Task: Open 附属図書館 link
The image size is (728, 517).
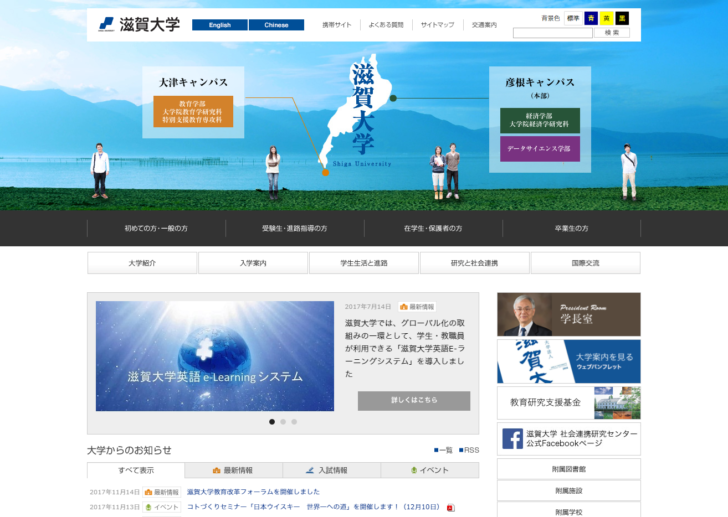Action: point(569,469)
